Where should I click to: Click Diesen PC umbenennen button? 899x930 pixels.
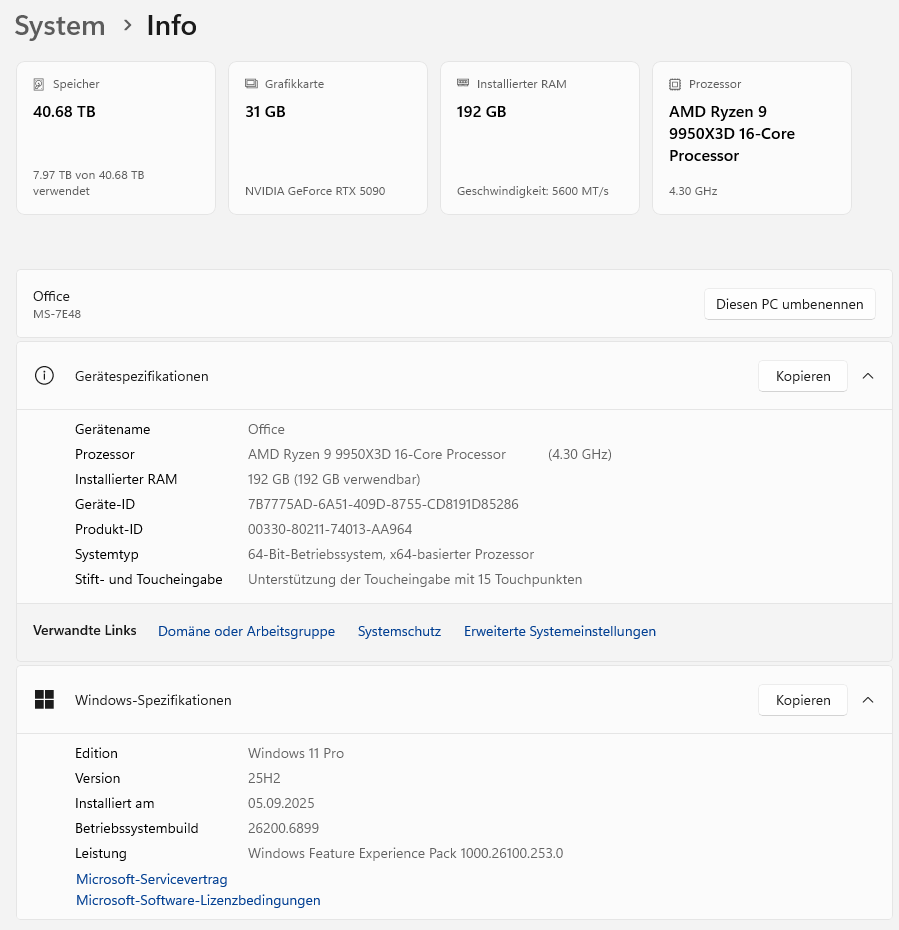789,304
